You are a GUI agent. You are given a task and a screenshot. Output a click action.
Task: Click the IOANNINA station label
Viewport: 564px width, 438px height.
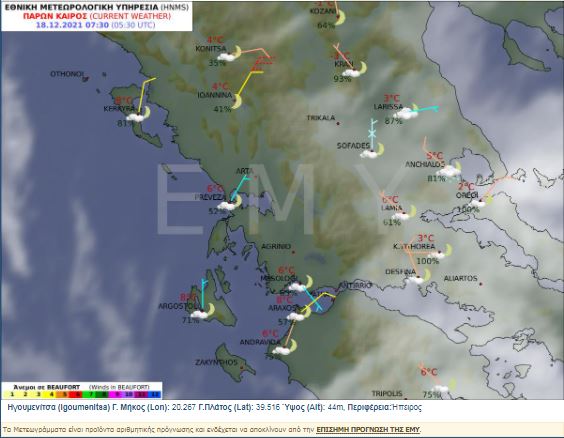(x=215, y=95)
